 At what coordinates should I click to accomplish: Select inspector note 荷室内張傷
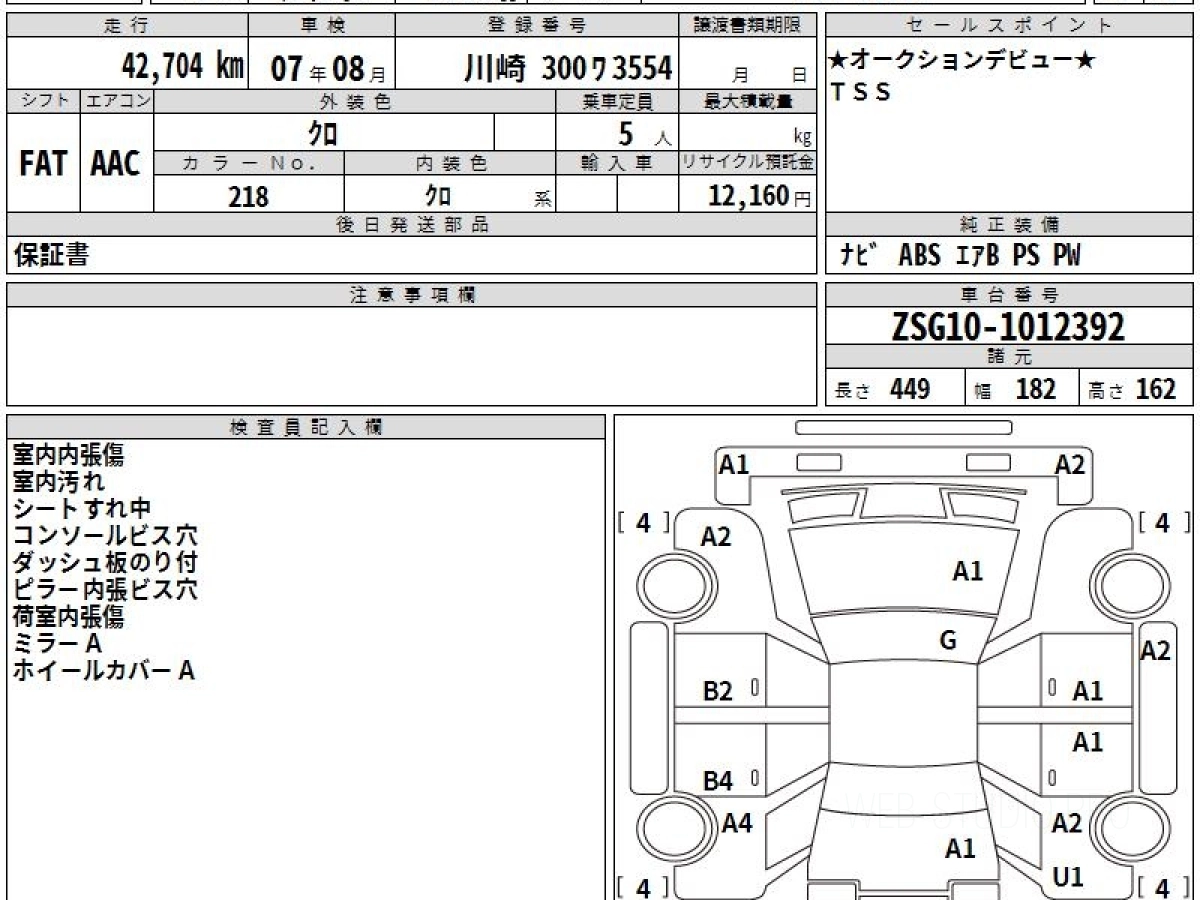click(69, 617)
